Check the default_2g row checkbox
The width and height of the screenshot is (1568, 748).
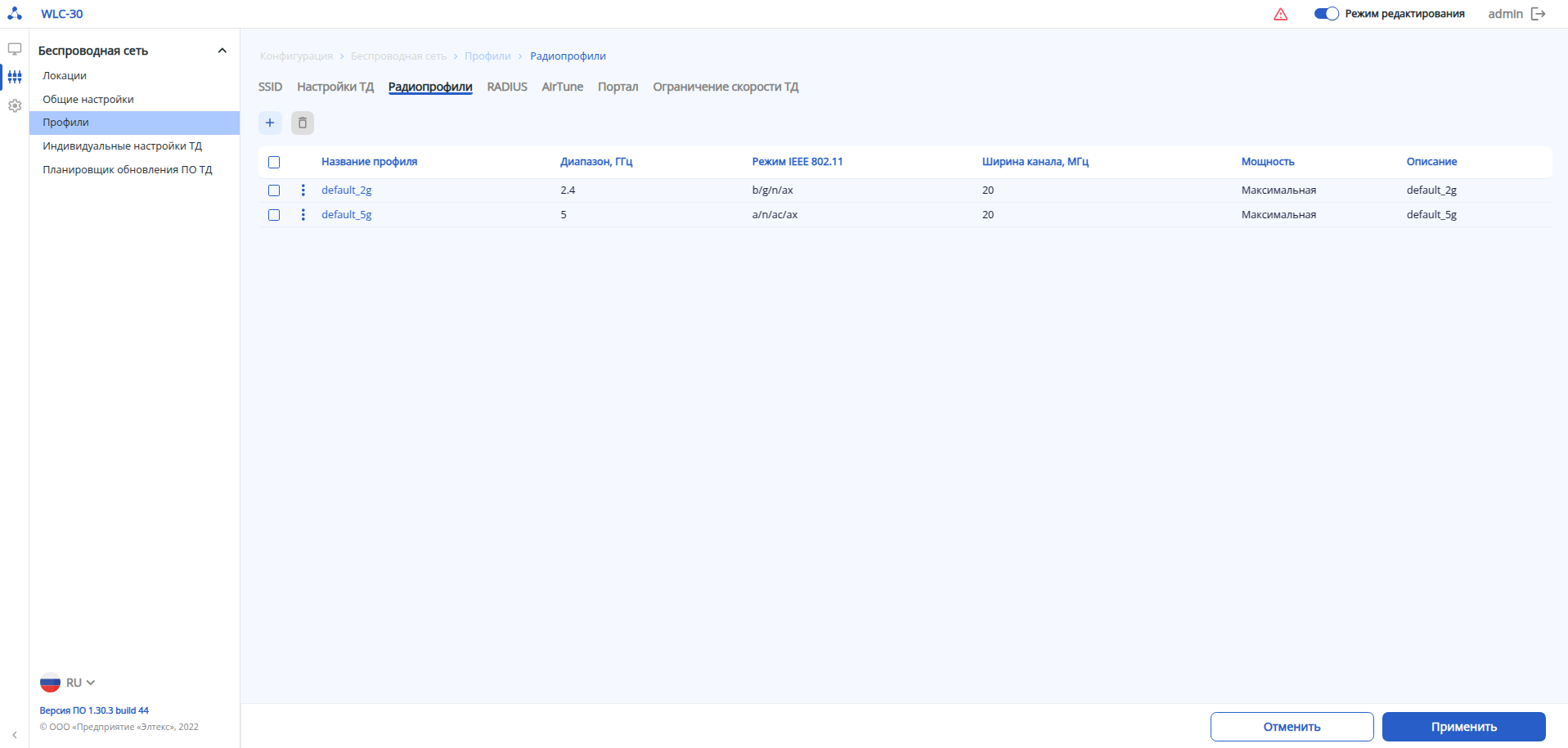point(274,190)
